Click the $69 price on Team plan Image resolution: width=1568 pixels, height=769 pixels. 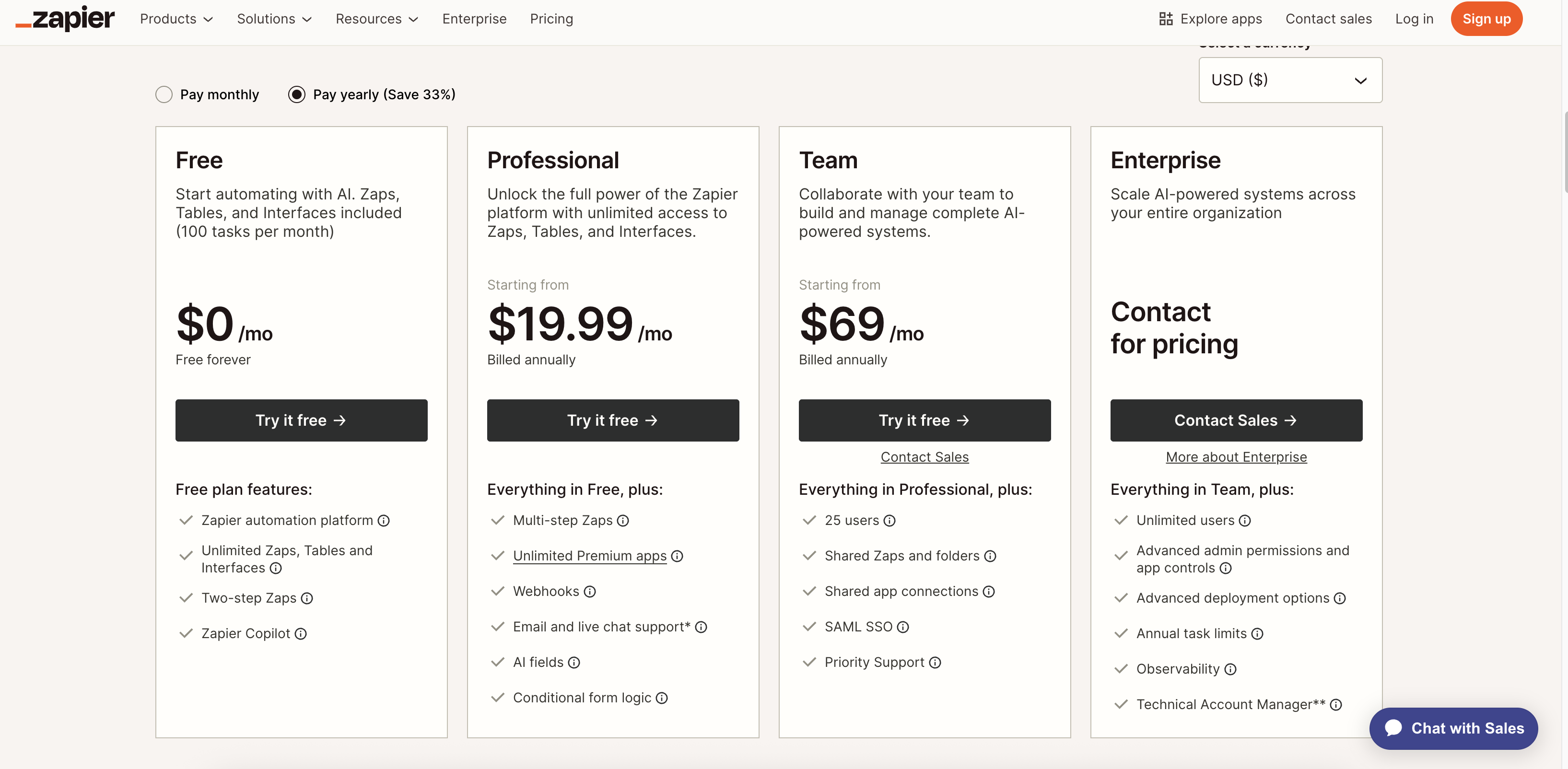[842, 324]
